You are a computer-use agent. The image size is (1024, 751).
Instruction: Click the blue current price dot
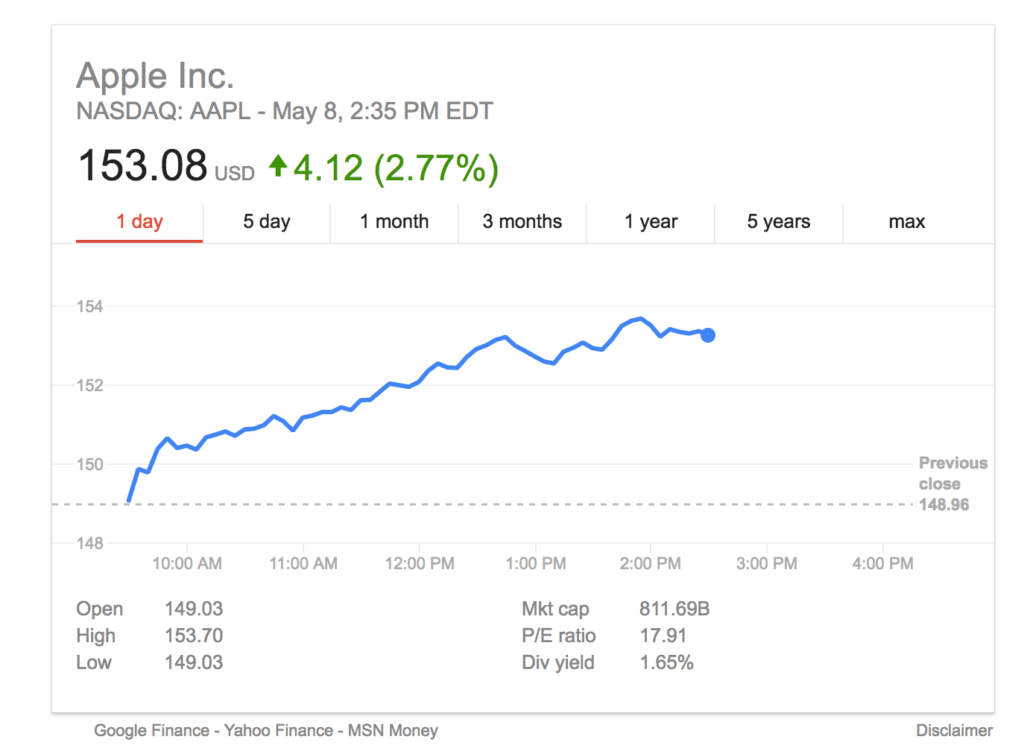[708, 335]
